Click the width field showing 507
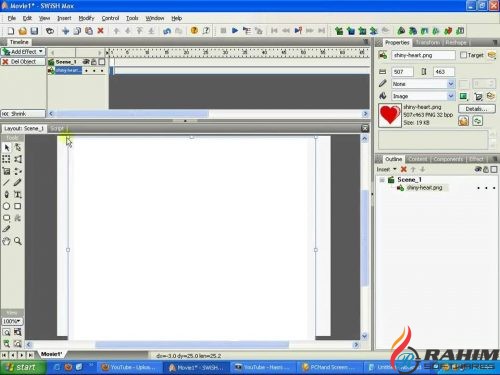 click(x=402, y=72)
